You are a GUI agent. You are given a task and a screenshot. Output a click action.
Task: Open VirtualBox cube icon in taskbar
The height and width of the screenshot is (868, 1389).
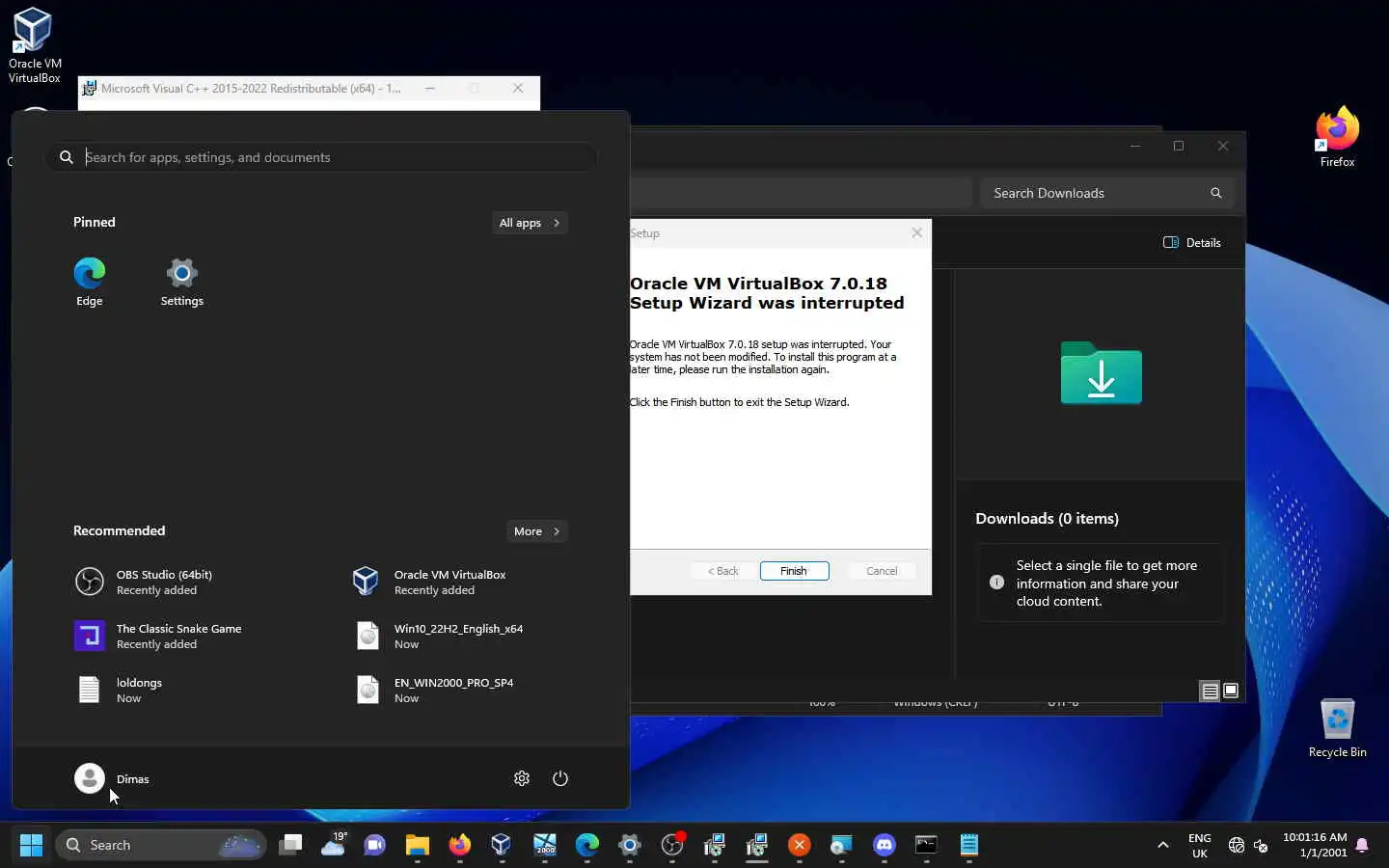coord(502,845)
